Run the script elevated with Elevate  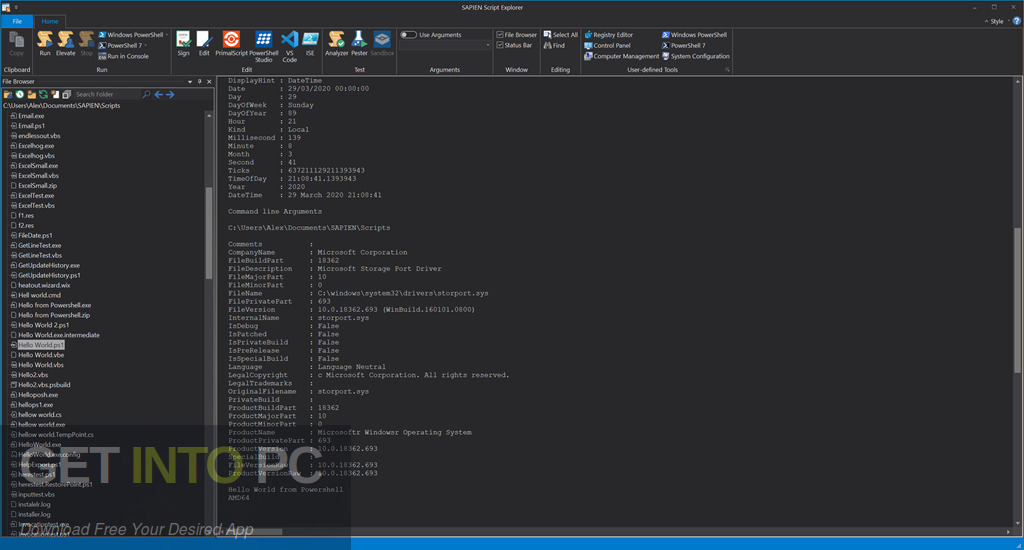65,44
